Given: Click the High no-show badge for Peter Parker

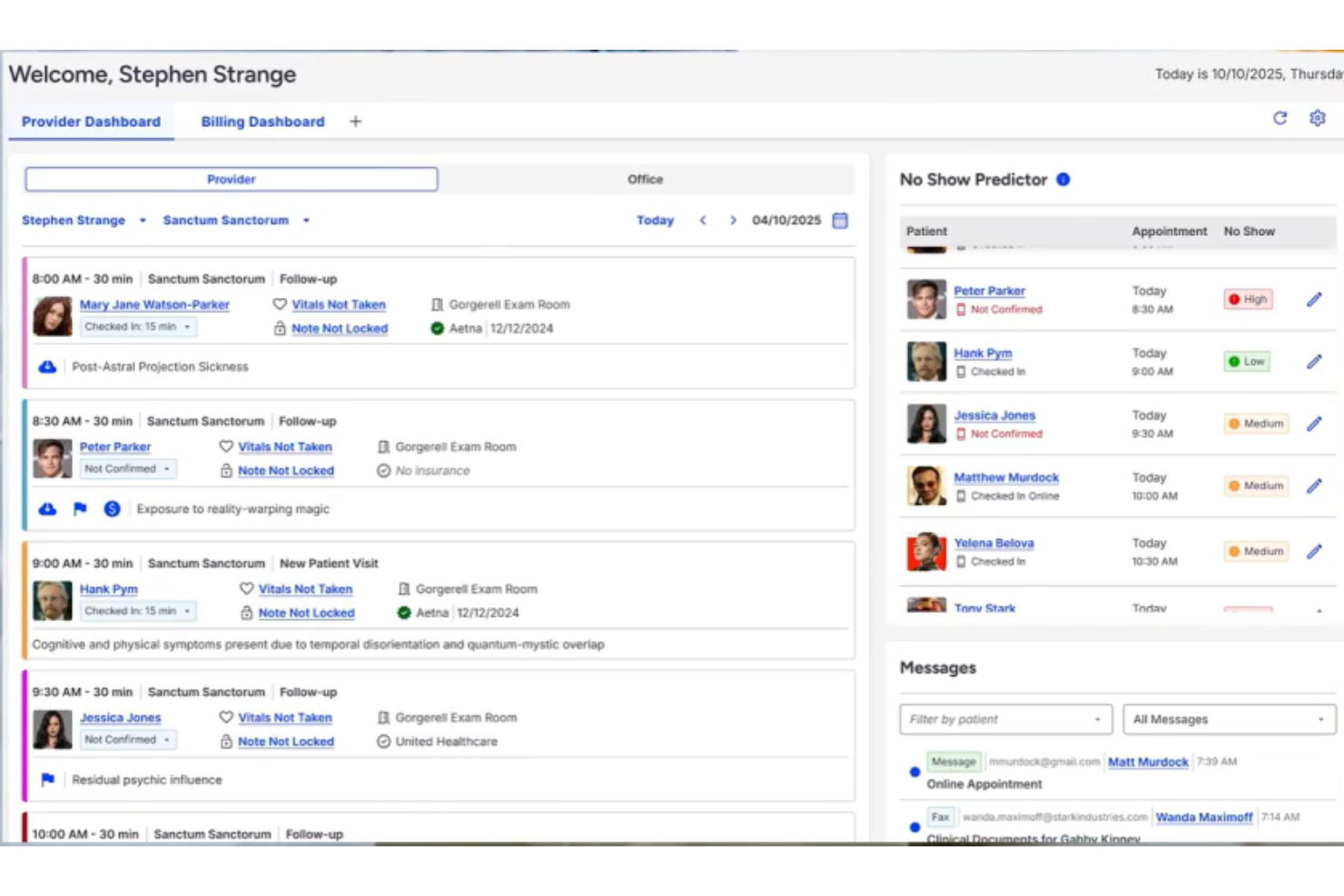Looking at the screenshot, I should coord(1248,300).
